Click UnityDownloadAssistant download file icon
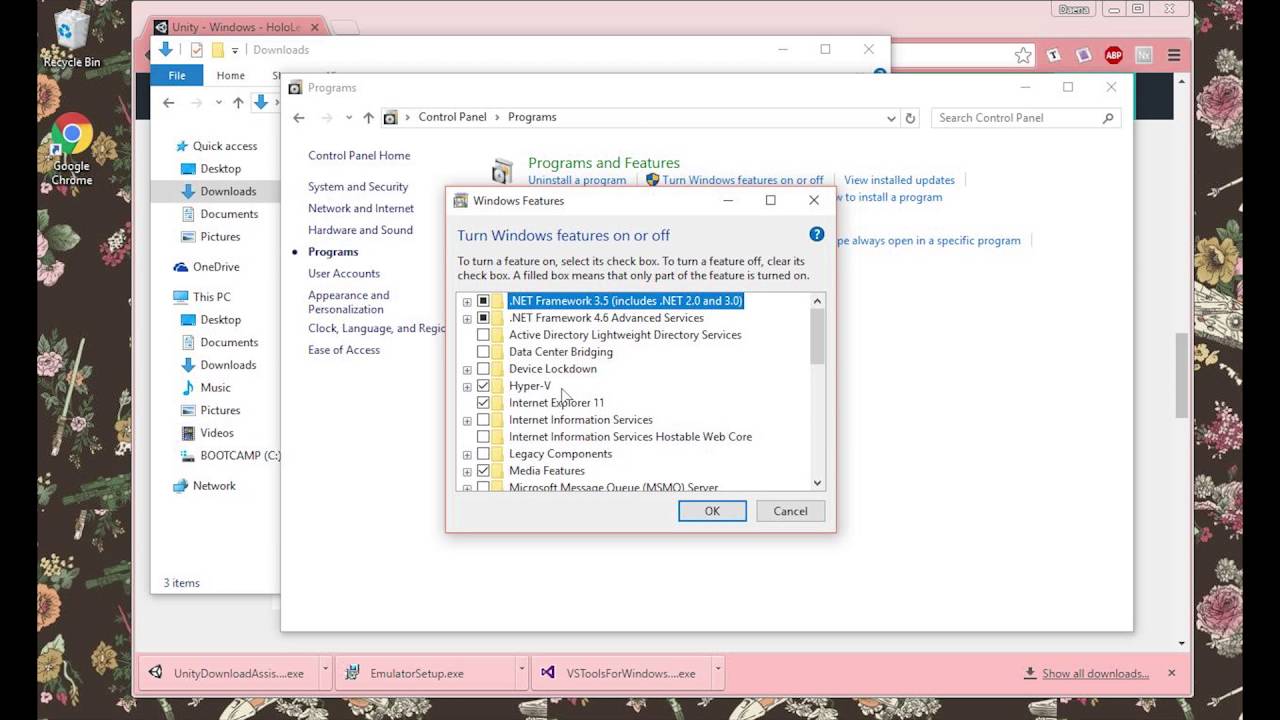The height and width of the screenshot is (720, 1280). coord(156,673)
